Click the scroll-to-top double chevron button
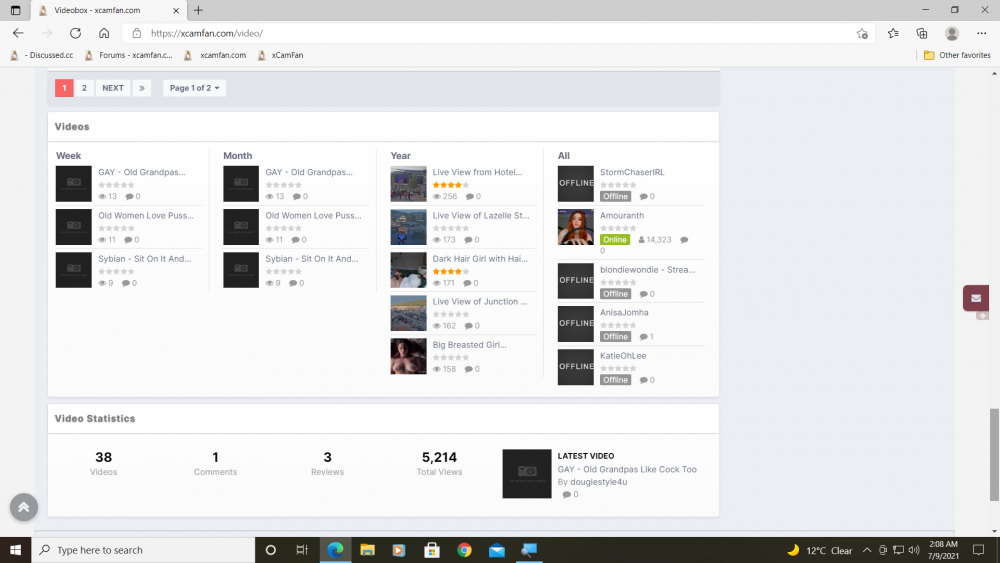This screenshot has height=563, width=1000. click(x=24, y=507)
